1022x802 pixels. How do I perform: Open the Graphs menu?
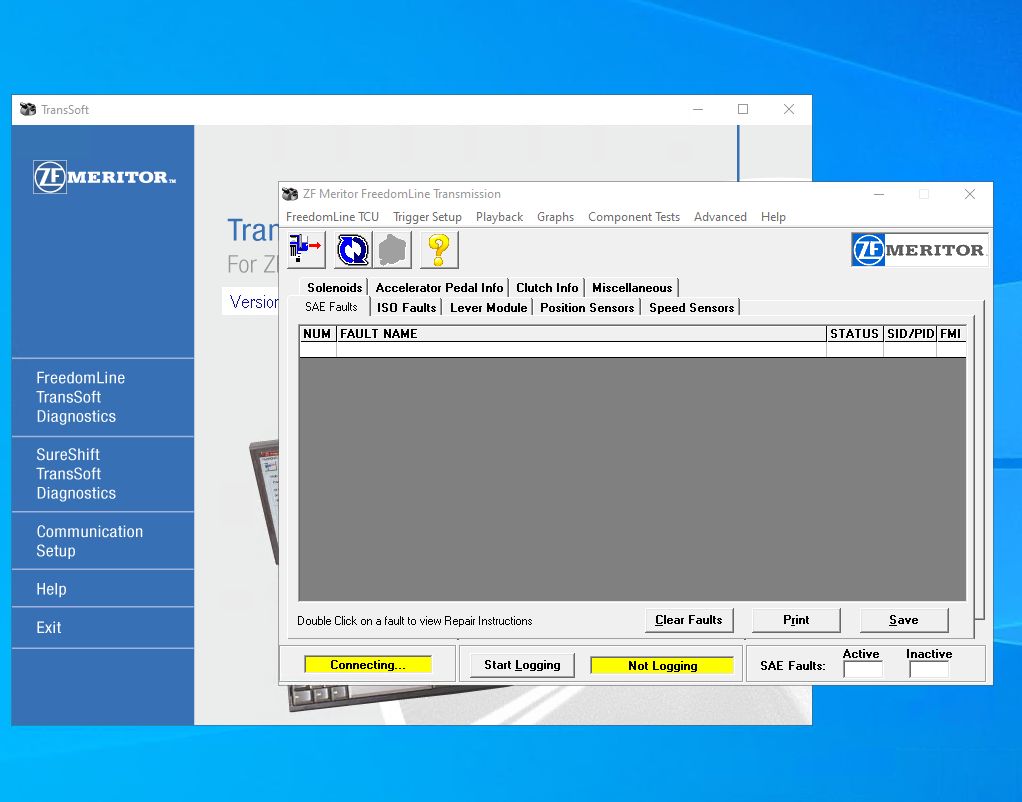(556, 216)
